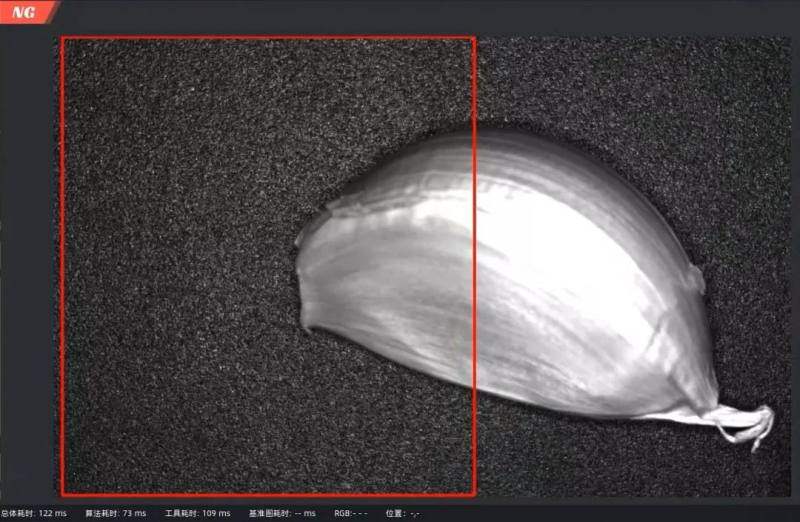Click the ROI box's bottom-right corner
Image resolution: width=800 pixels, height=522 pixels.
(x=474, y=494)
